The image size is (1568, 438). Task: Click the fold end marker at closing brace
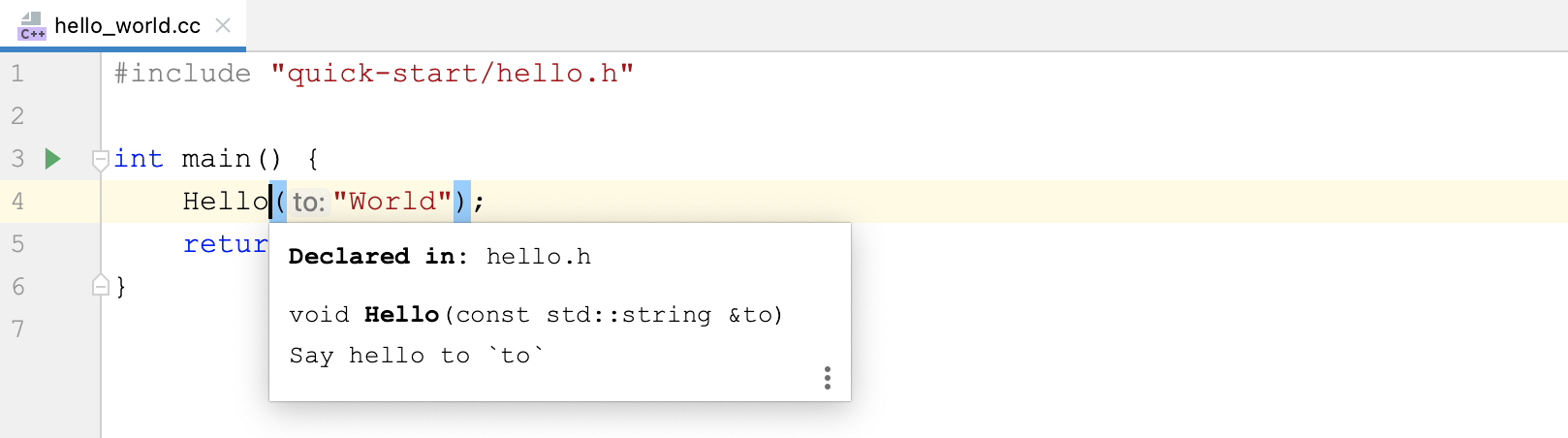point(100,286)
